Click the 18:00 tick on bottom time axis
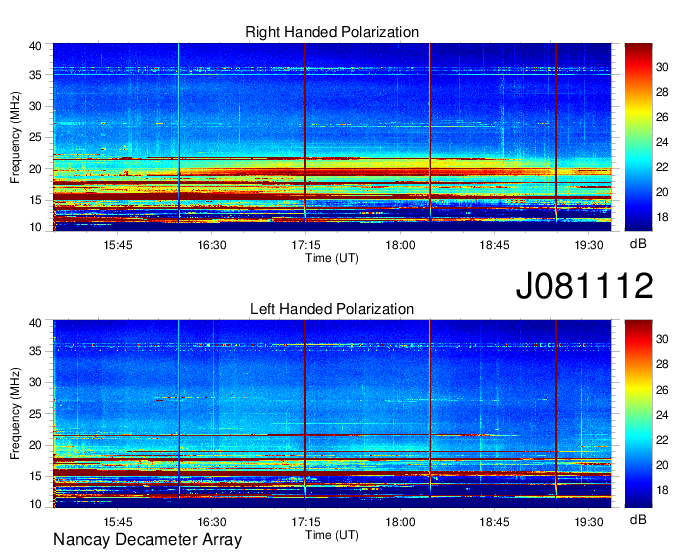The height and width of the screenshot is (552, 680). tap(400, 522)
